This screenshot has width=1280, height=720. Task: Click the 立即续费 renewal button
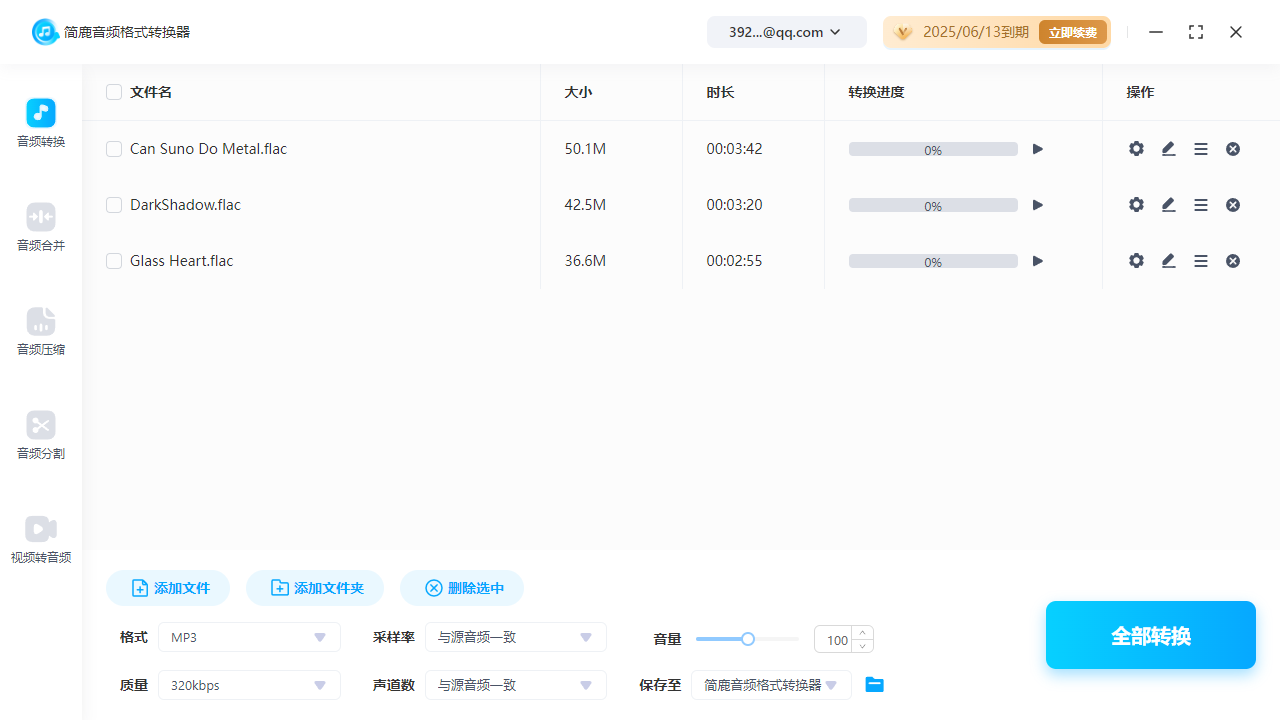pyautogui.click(x=1072, y=31)
